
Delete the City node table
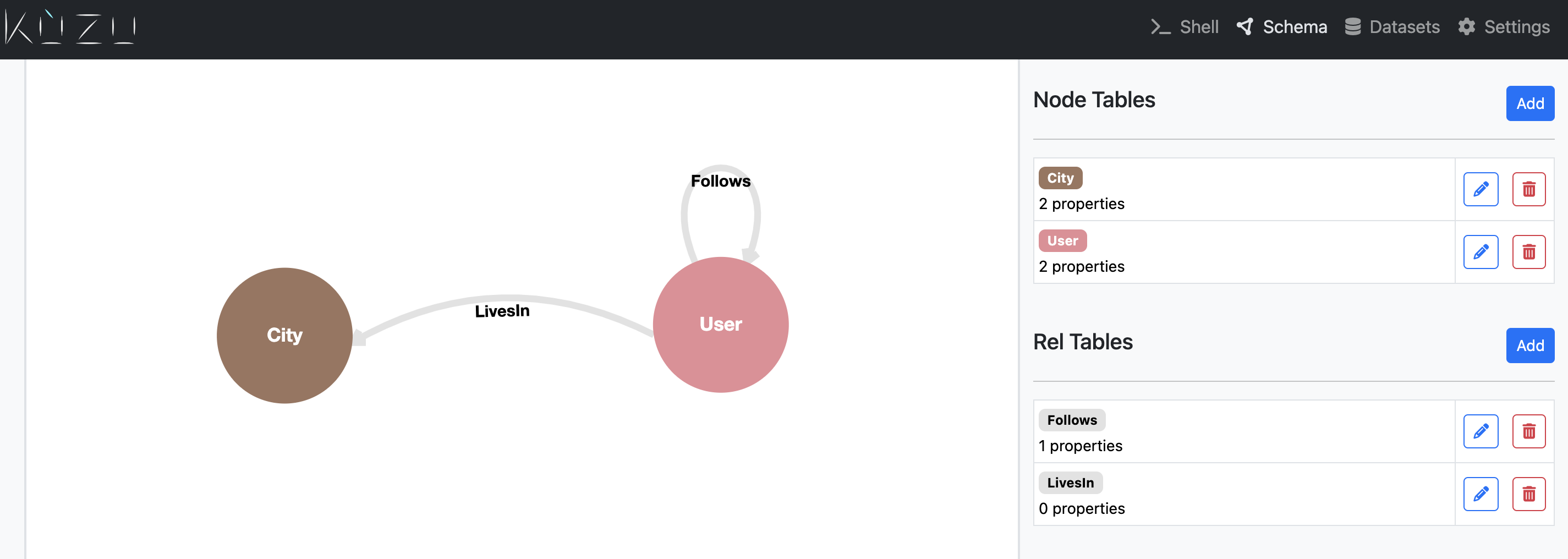pyautogui.click(x=1528, y=189)
